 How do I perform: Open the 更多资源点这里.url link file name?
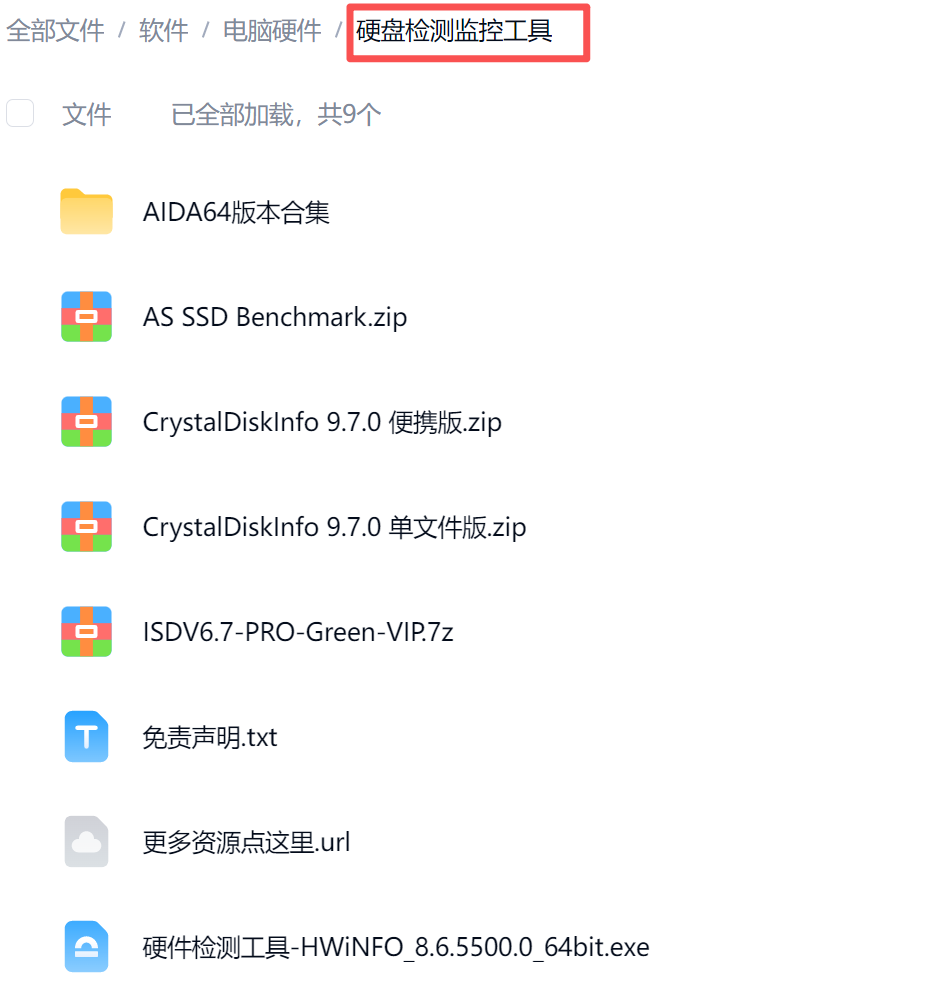(246, 842)
